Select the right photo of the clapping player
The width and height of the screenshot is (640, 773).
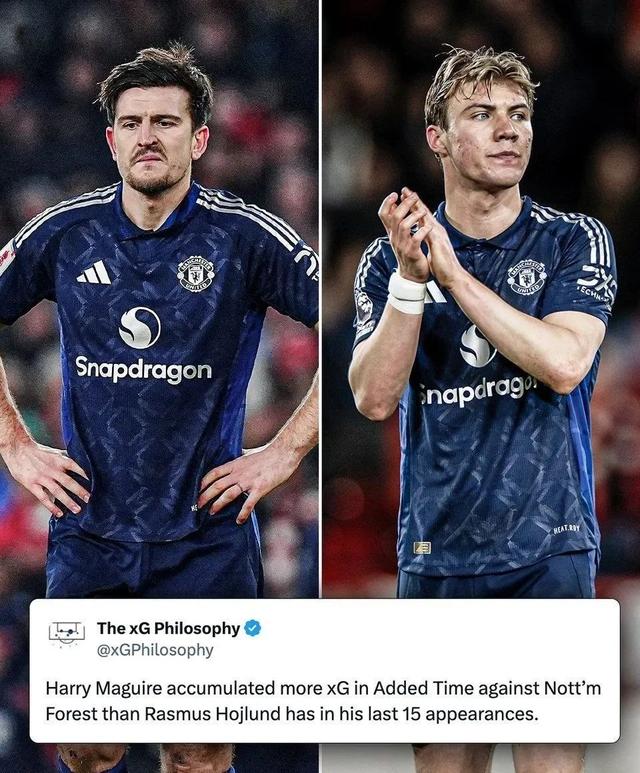(481, 299)
